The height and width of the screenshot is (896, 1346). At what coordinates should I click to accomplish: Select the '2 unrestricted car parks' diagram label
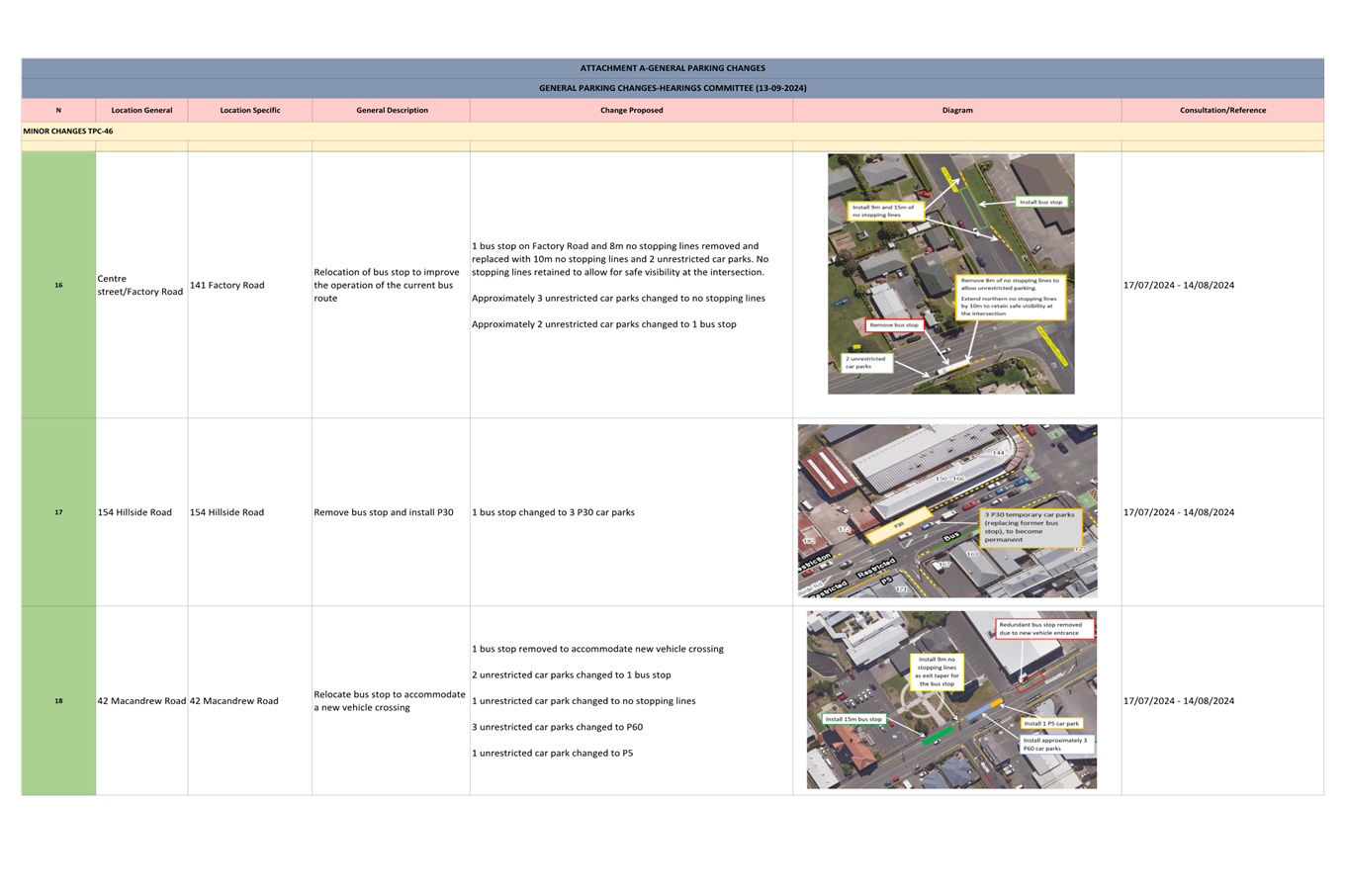(866, 363)
